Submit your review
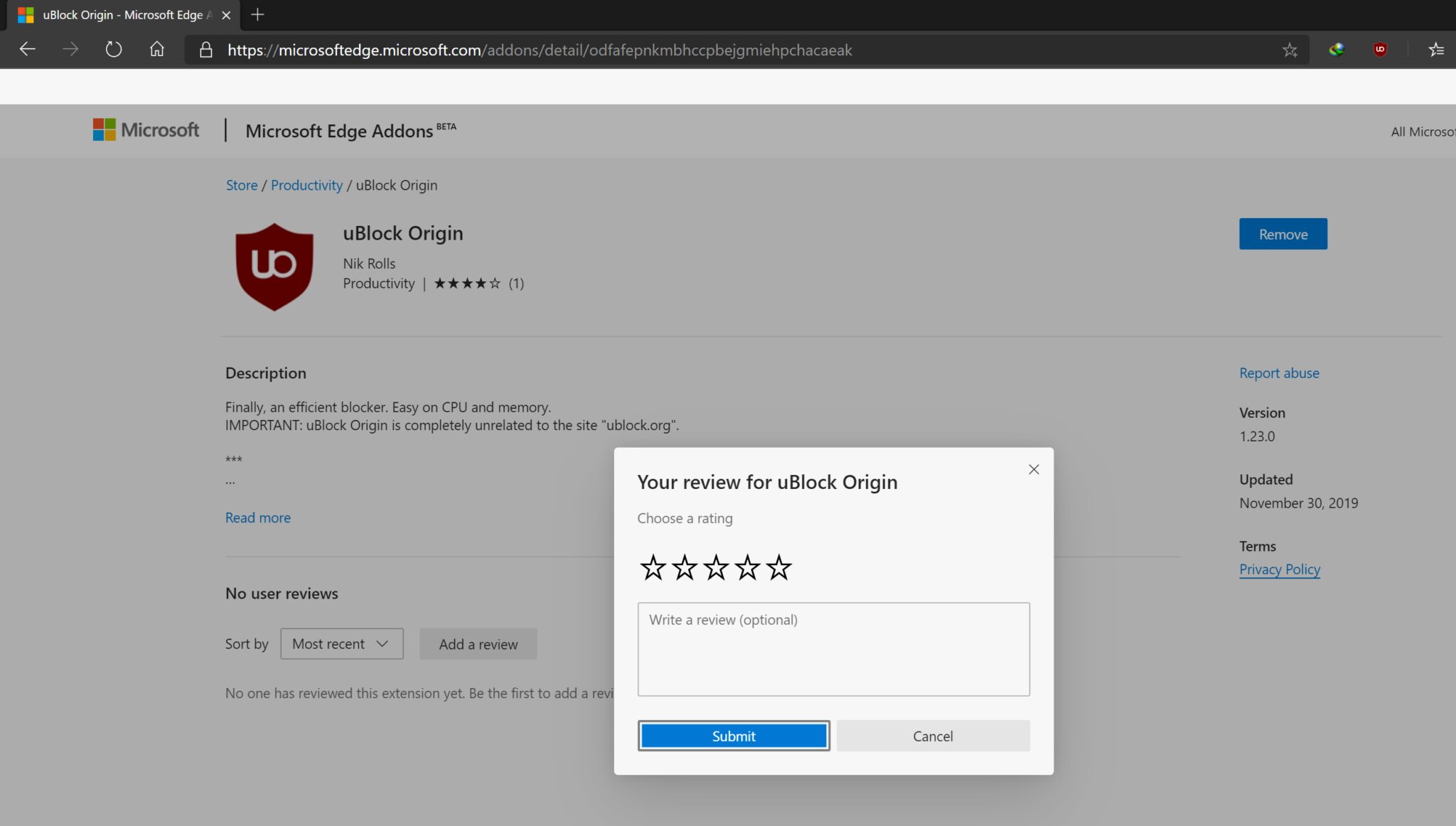Screen dimensions: 1456x826 pos(733,736)
